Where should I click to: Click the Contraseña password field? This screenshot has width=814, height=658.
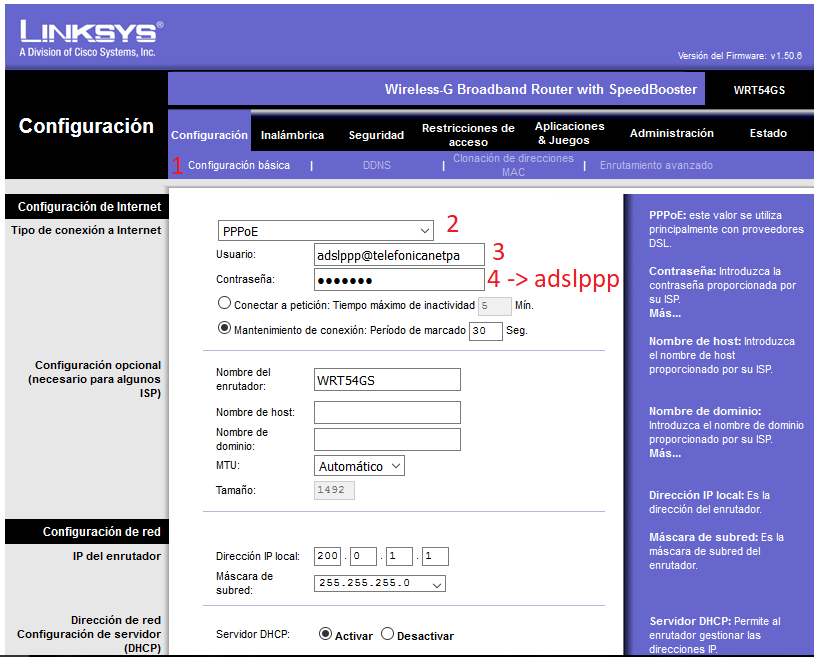(x=399, y=280)
